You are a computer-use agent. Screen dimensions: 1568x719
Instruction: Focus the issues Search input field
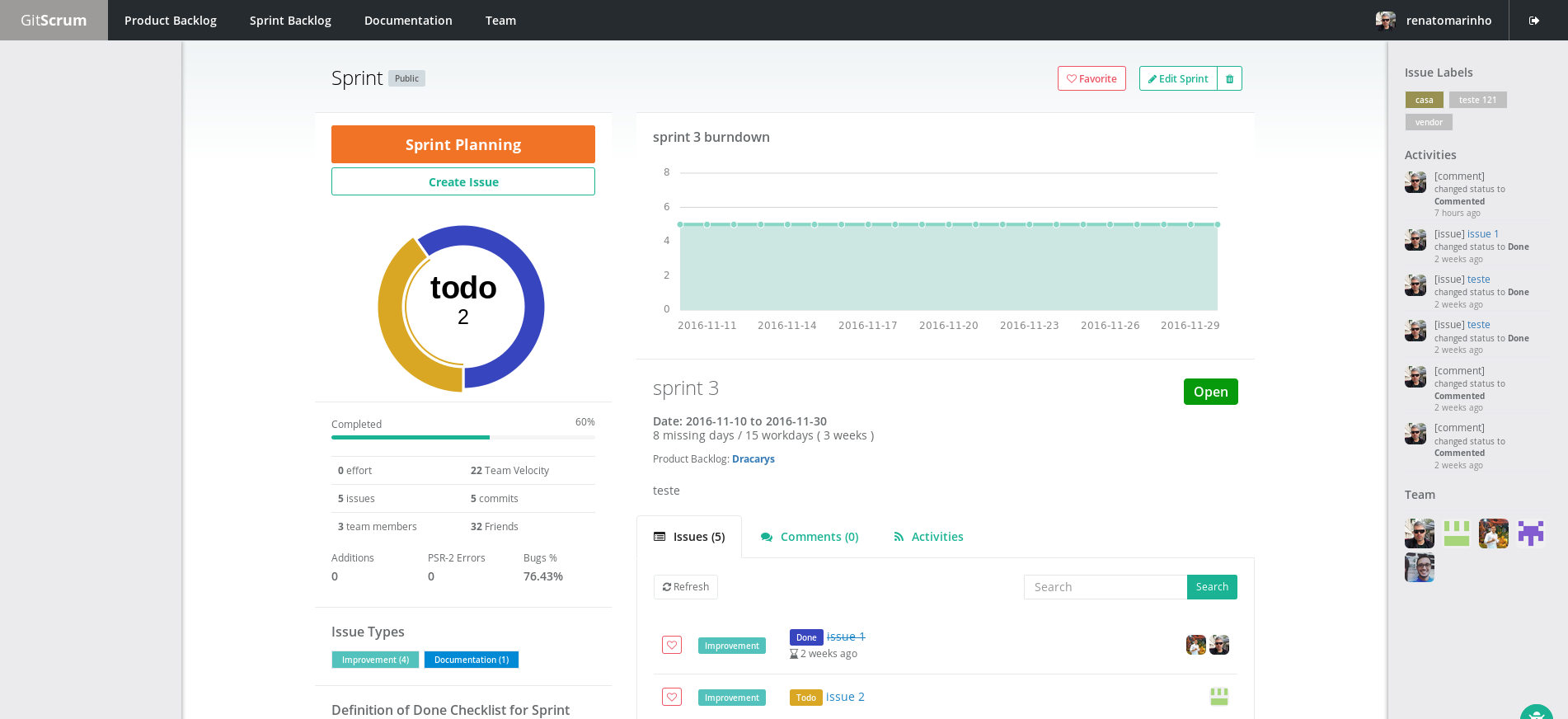point(1106,587)
